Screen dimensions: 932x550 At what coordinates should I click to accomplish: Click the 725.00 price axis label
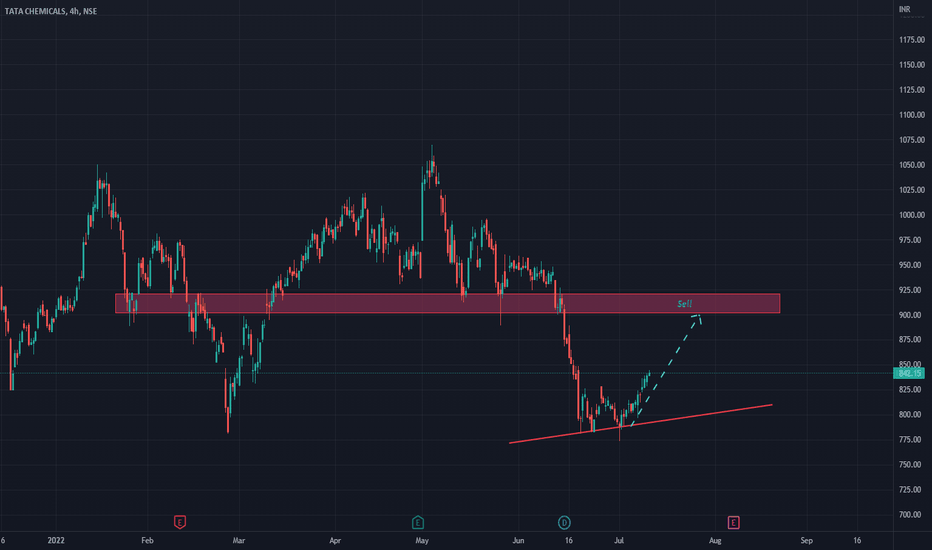912,489
